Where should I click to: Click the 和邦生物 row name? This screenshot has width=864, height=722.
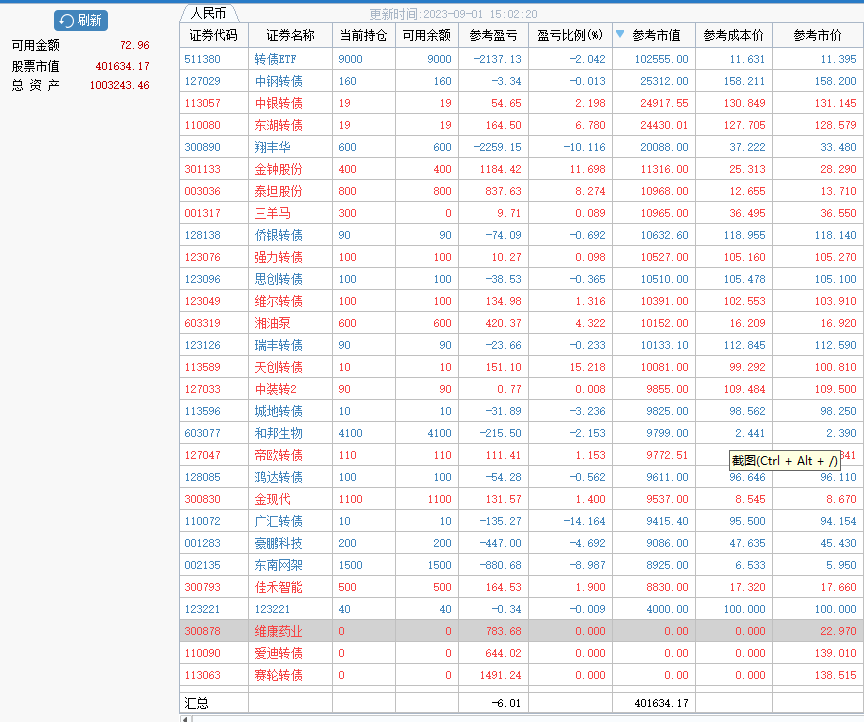point(278,433)
